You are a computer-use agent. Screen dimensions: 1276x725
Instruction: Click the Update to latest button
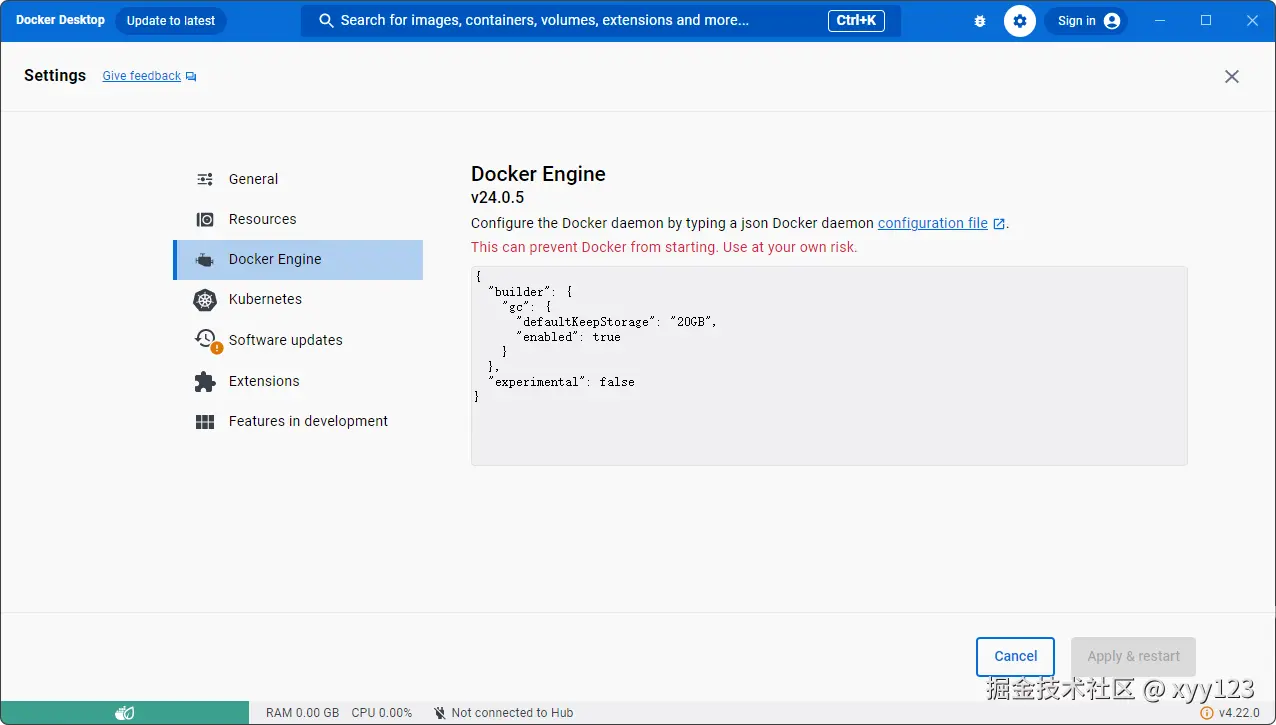pos(171,21)
